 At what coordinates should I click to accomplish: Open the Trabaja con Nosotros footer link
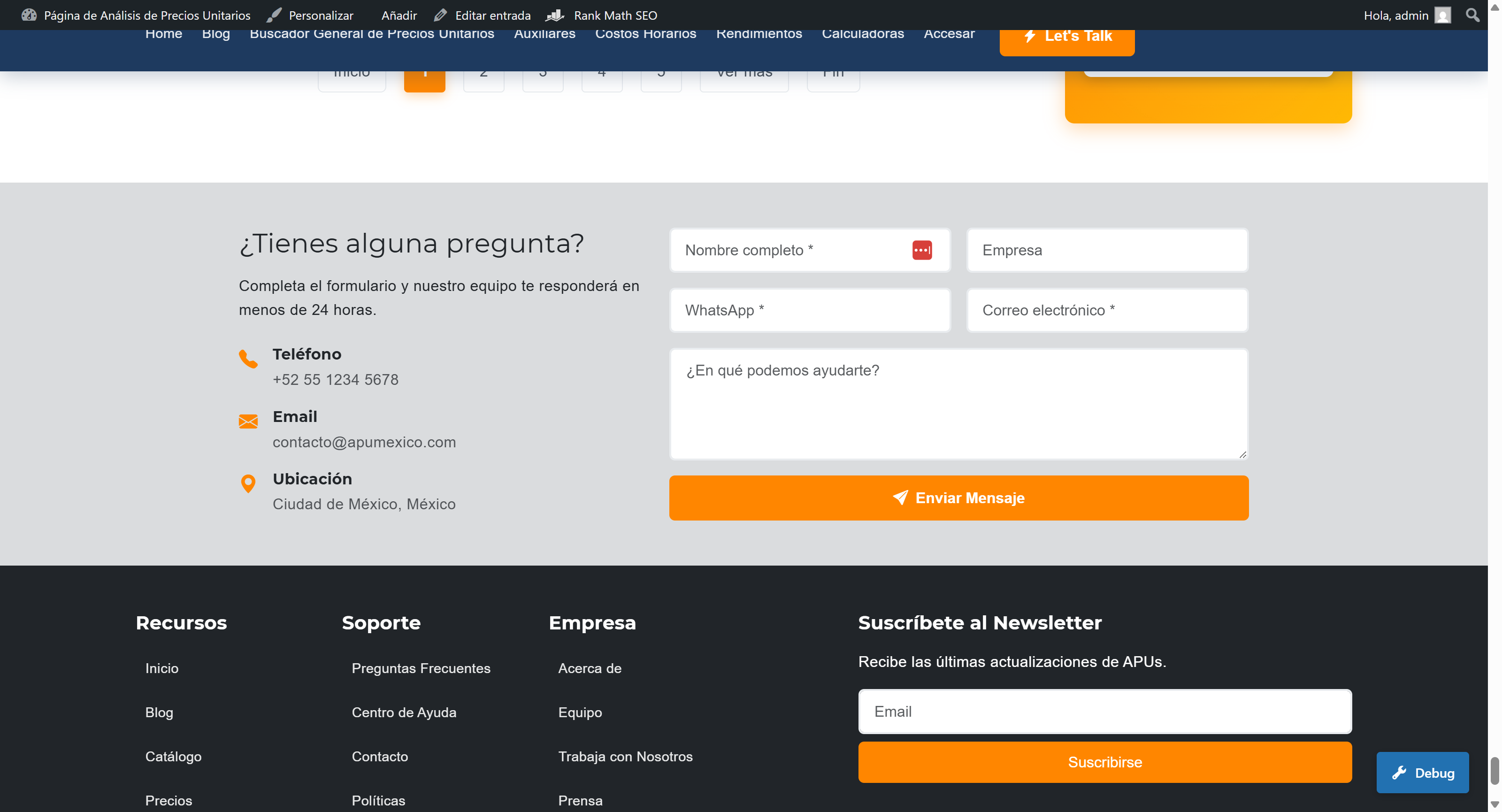625,756
